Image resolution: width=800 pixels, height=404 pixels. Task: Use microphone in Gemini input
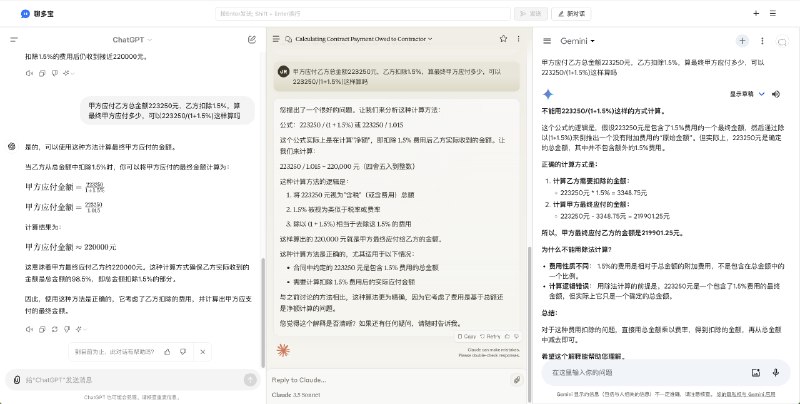776,373
